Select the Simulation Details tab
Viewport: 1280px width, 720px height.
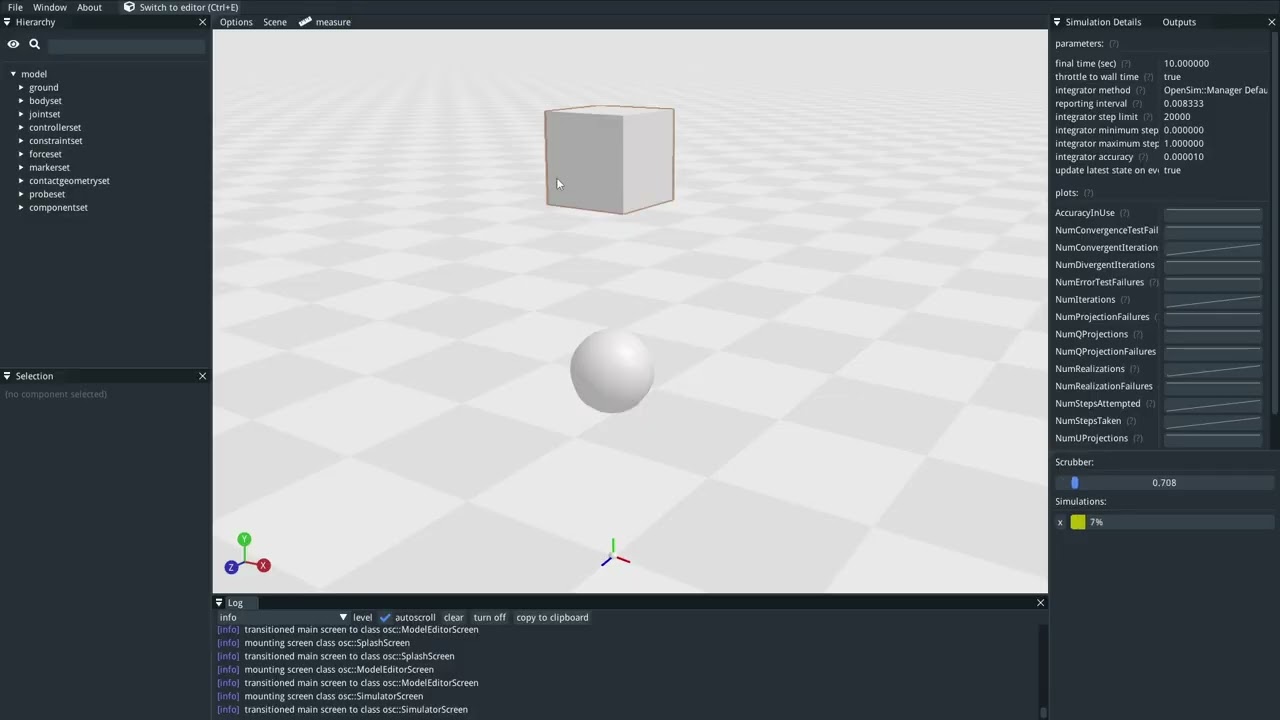pyautogui.click(x=1103, y=22)
